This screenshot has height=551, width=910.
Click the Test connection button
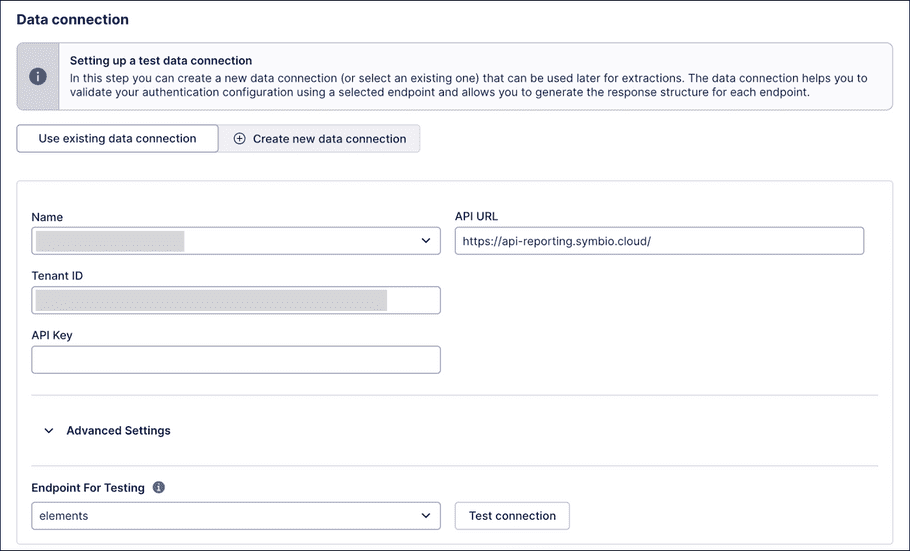[512, 516]
